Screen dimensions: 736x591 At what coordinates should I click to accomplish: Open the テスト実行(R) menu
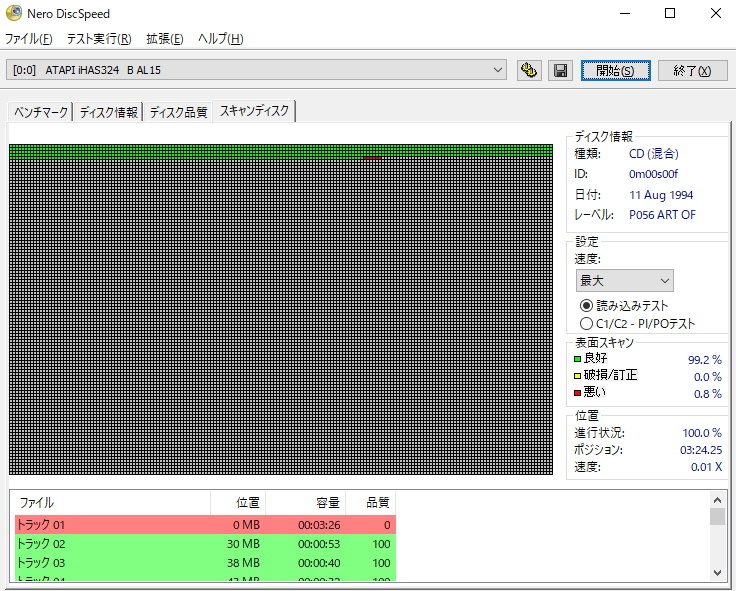pyautogui.click(x=99, y=38)
